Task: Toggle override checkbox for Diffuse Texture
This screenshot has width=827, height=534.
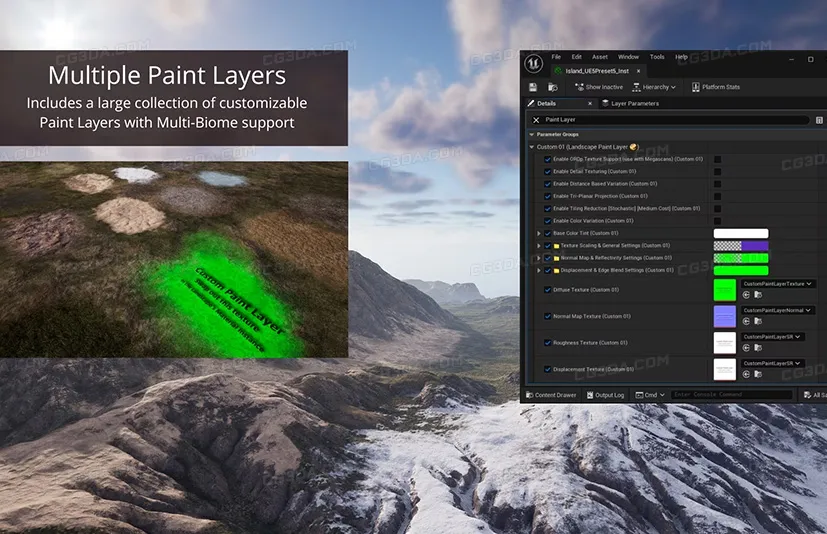Action: point(547,290)
